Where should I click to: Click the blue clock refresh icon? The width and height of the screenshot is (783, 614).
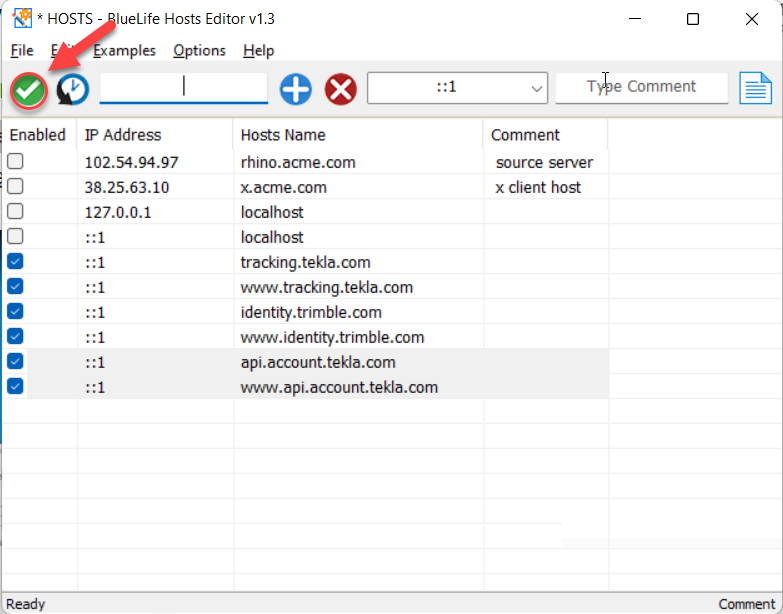[x=72, y=90]
